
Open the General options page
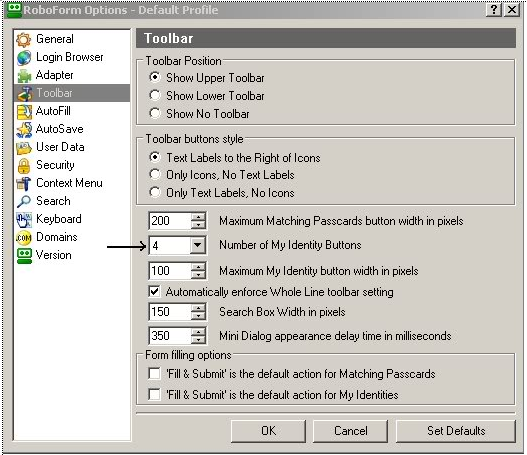(55, 39)
